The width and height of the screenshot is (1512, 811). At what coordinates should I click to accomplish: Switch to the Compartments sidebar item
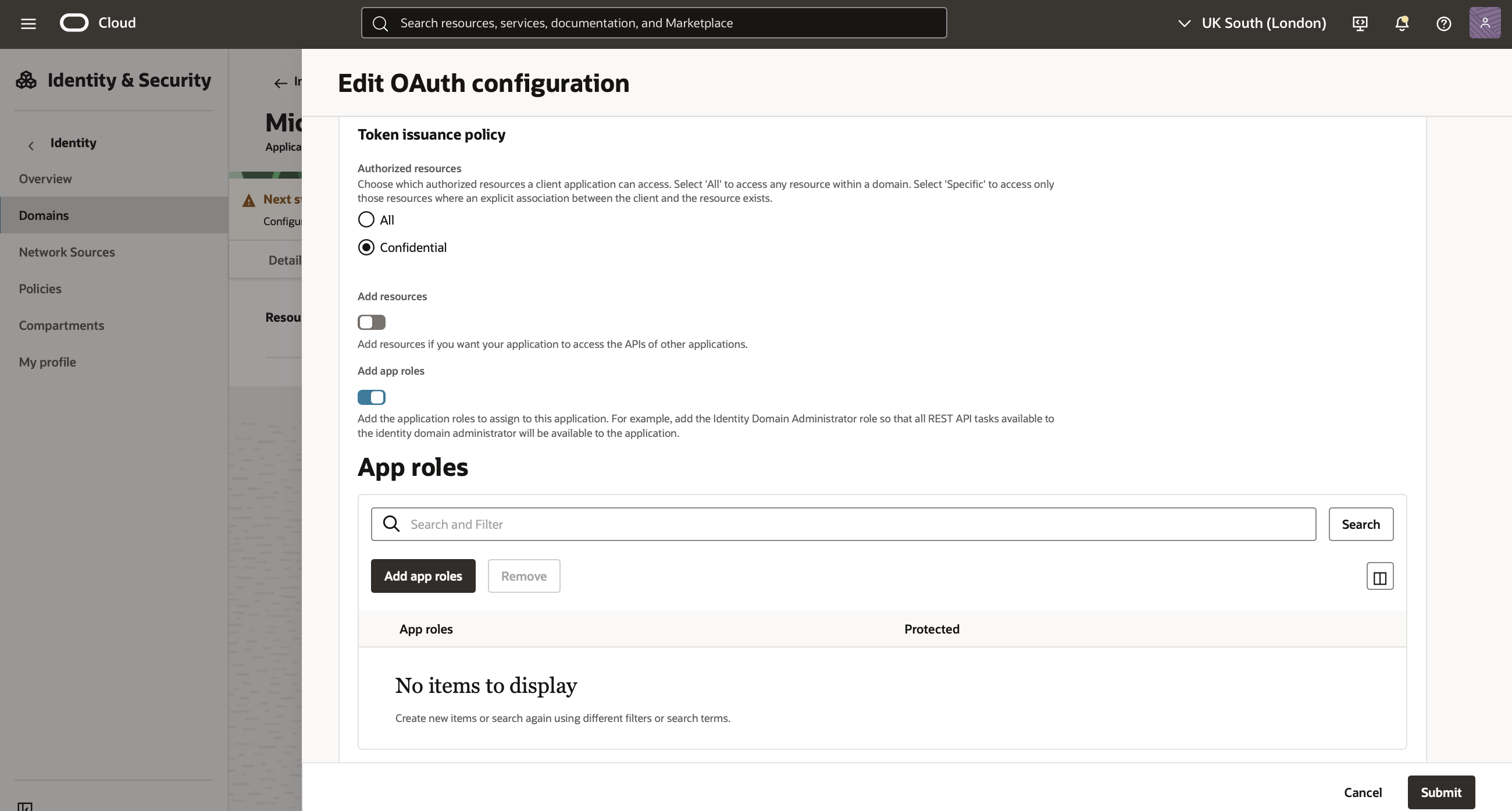pos(61,325)
